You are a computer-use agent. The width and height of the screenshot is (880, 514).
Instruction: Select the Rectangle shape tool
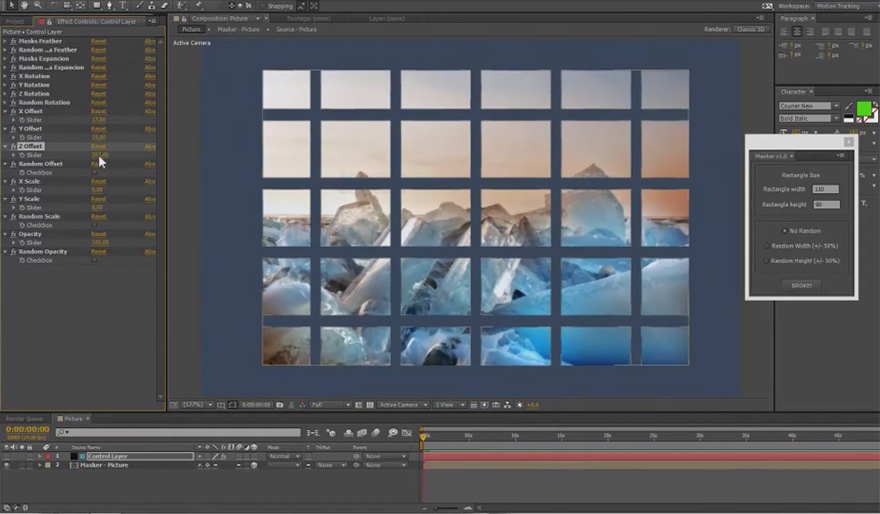coord(97,5)
